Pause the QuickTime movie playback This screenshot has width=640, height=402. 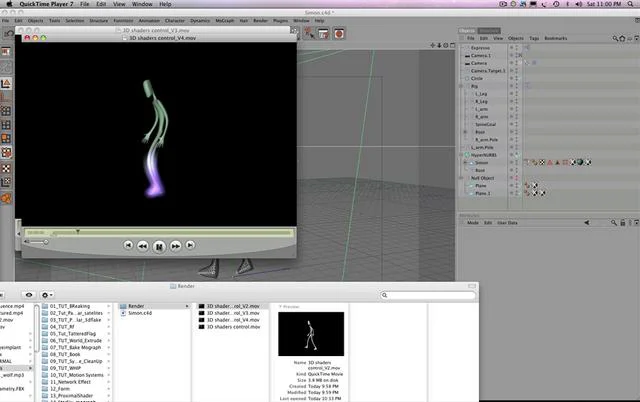pos(159,246)
